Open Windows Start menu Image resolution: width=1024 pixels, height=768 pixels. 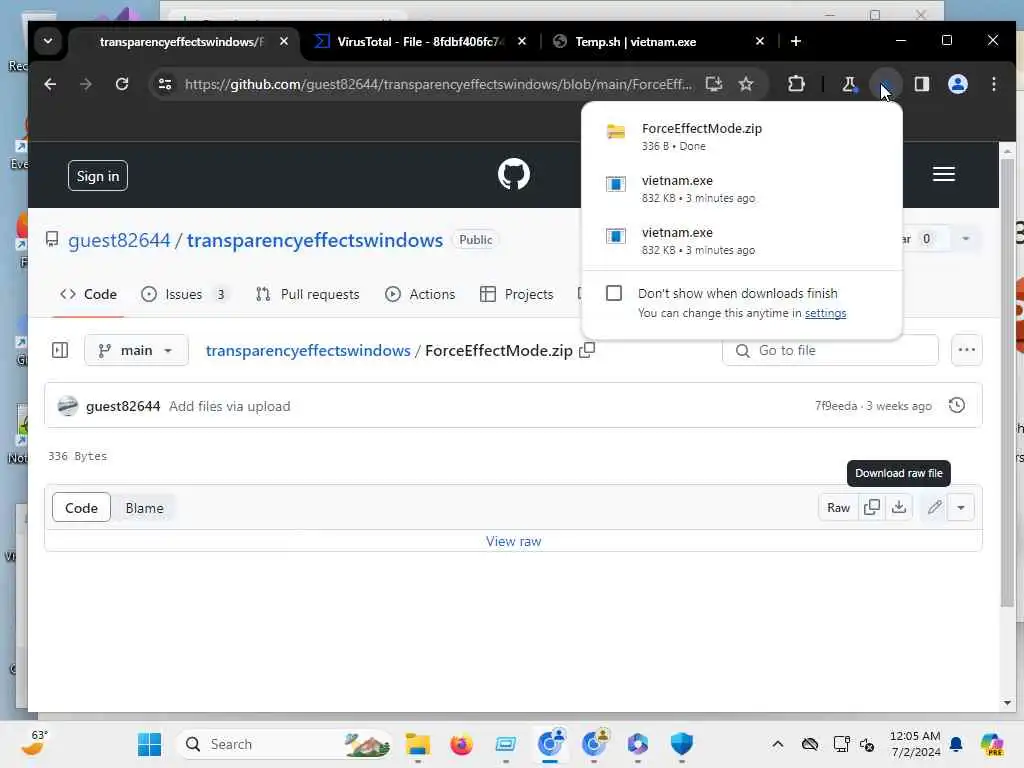pyautogui.click(x=150, y=744)
